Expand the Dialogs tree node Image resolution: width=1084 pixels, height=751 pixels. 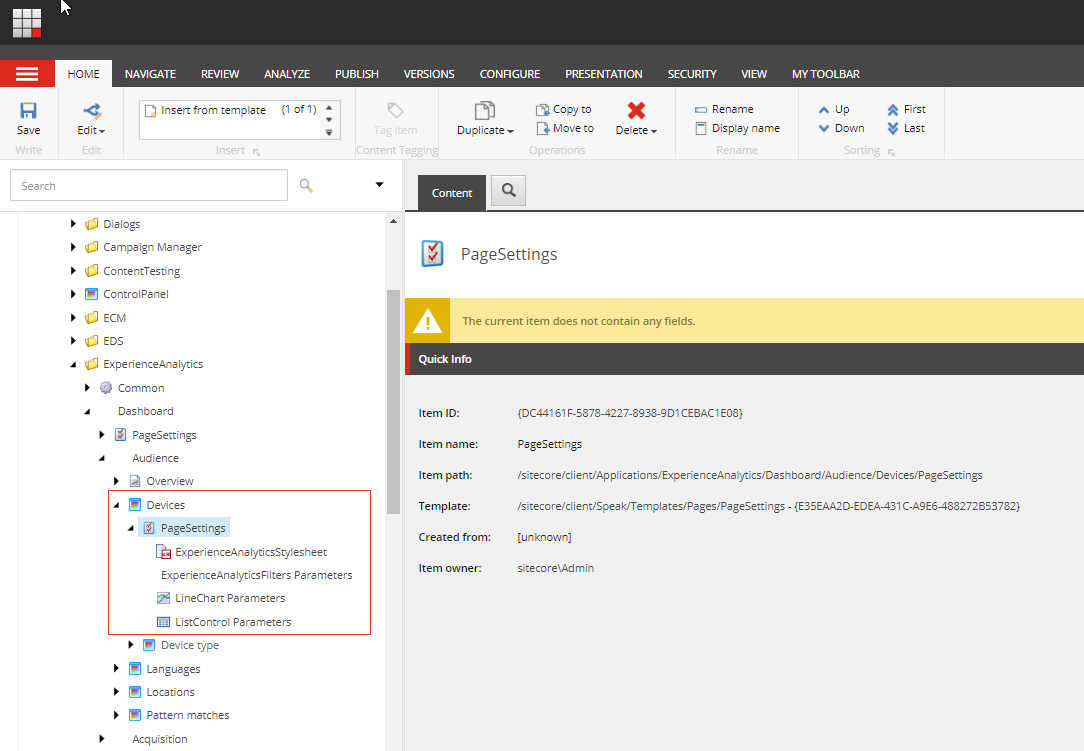(x=73, y=224)
